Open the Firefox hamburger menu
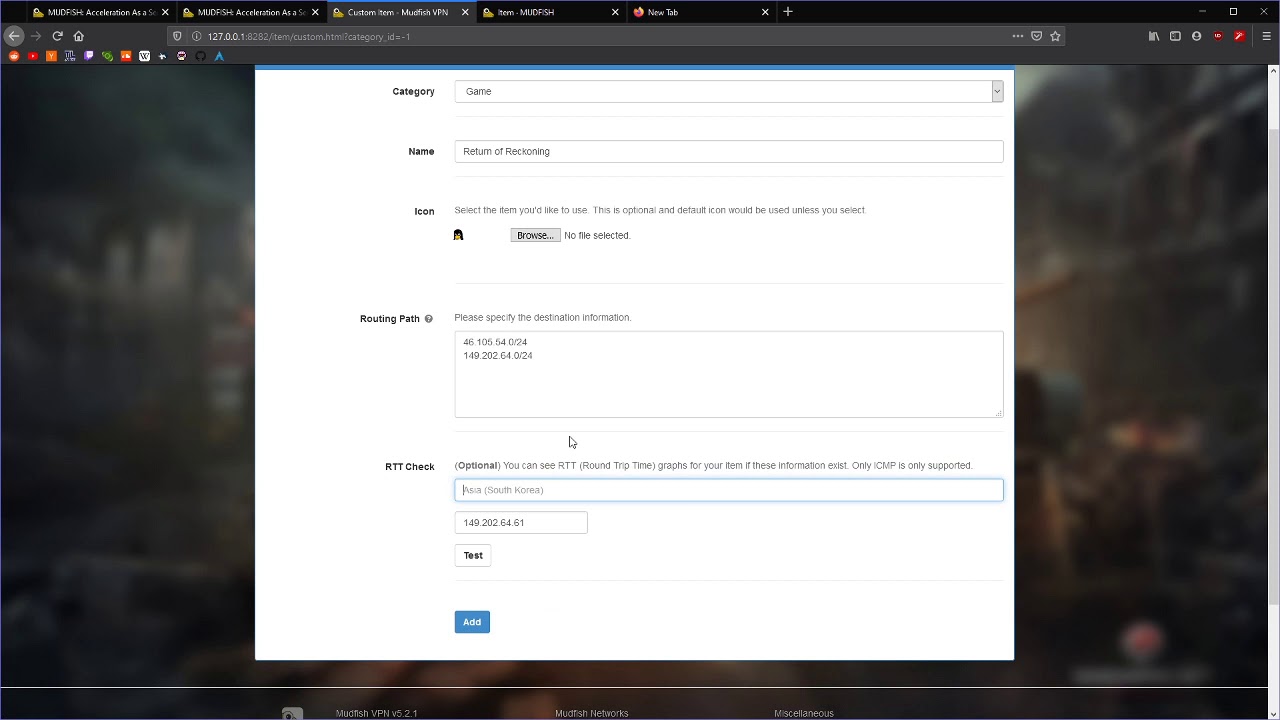The width and height of the screenshot is (1280, 720). [1266, 36]
